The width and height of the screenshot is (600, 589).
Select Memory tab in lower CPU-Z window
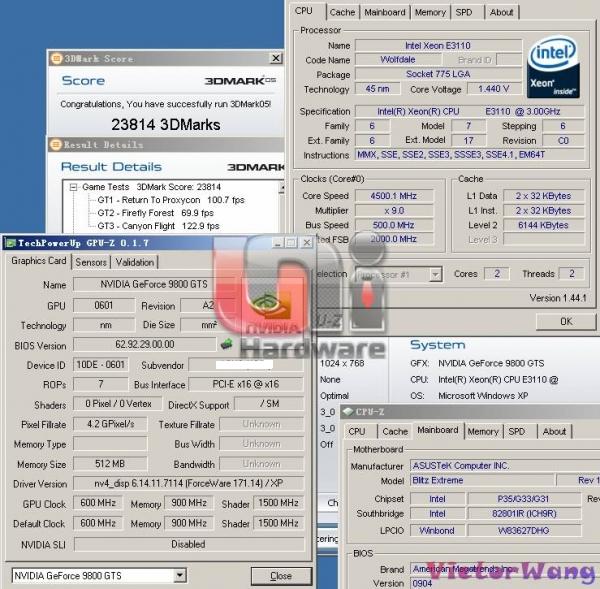pos(483,431)
